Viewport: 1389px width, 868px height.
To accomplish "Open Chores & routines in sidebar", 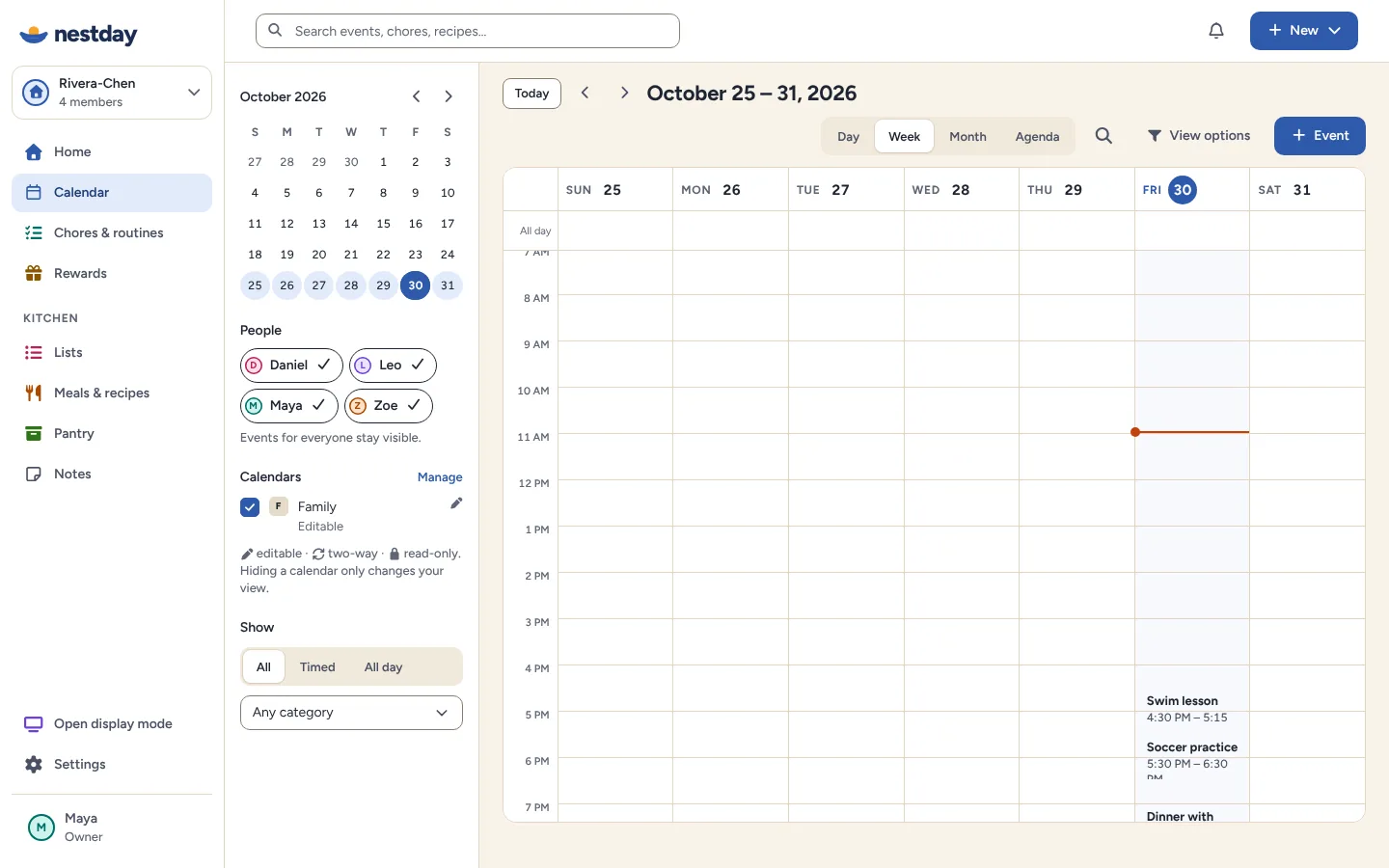I will pos(112,233).
